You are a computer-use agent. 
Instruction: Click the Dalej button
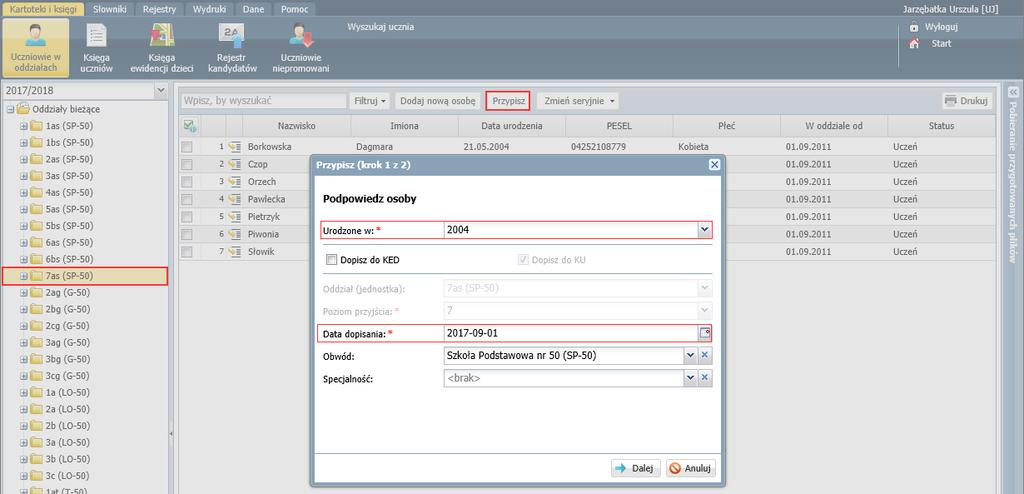click(x=636, y=469)
